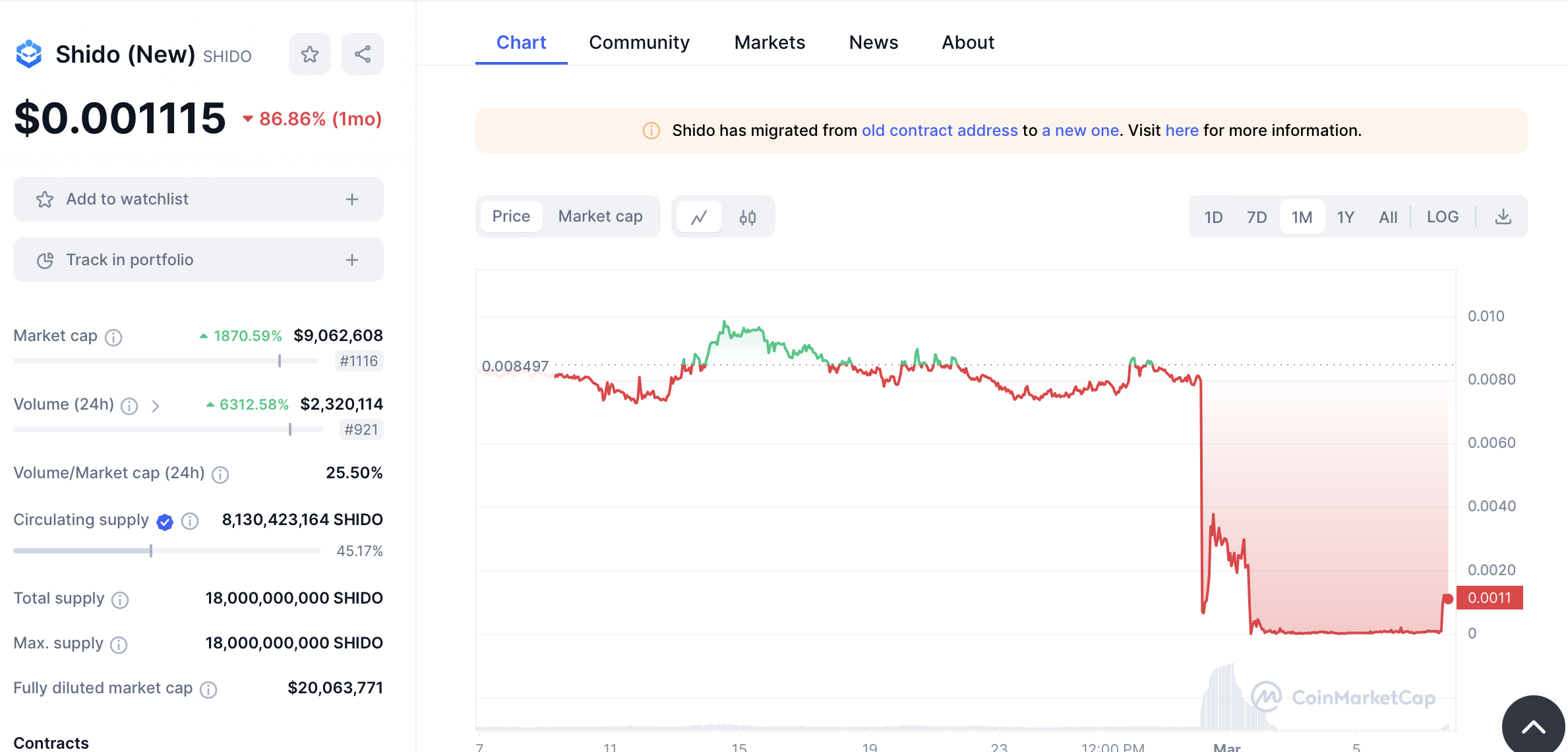
Task: Toggle LOG scale on chart
Action: [1442, 217]
